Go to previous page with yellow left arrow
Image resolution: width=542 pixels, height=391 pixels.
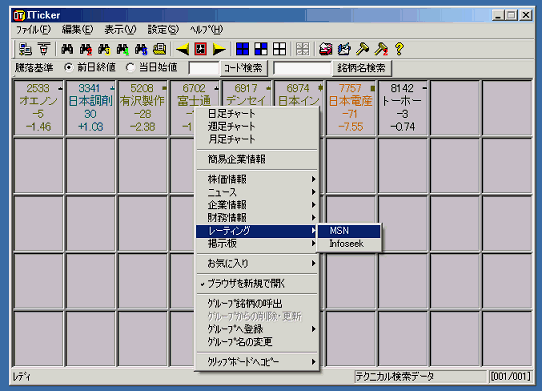pyautogui.click(x=182, y=49)
